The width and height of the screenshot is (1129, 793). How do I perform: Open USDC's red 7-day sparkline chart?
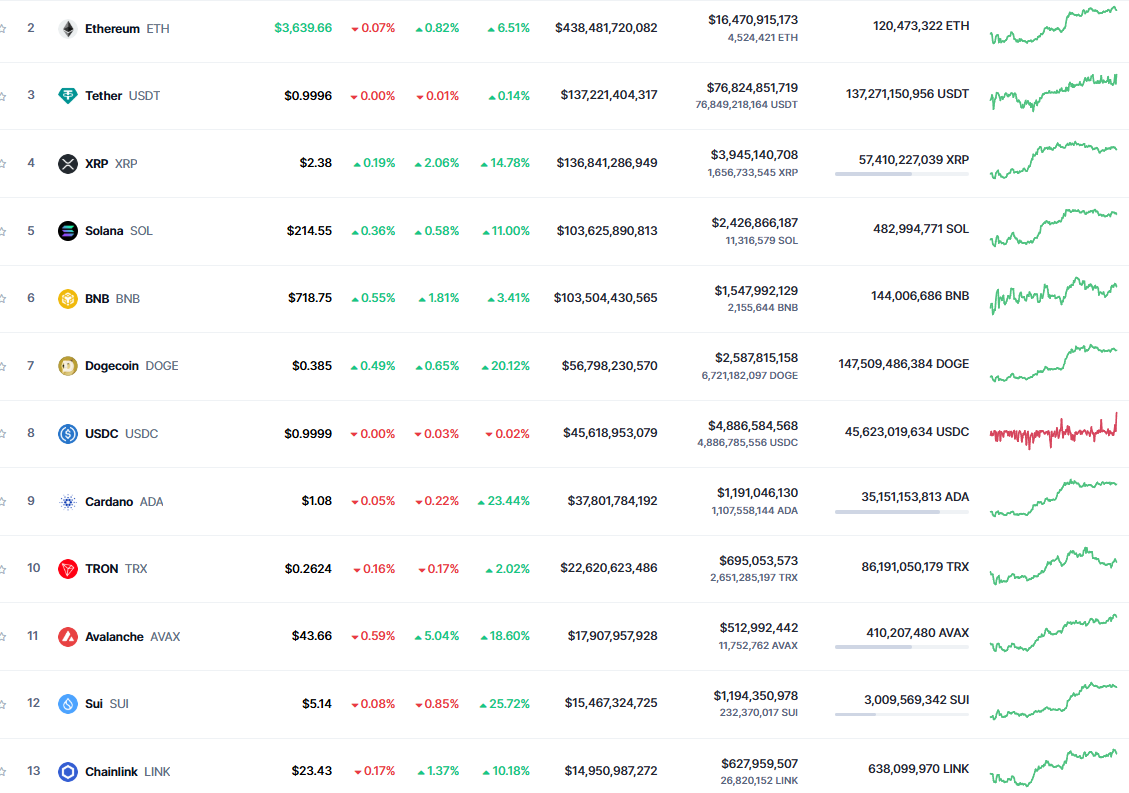1053,431
